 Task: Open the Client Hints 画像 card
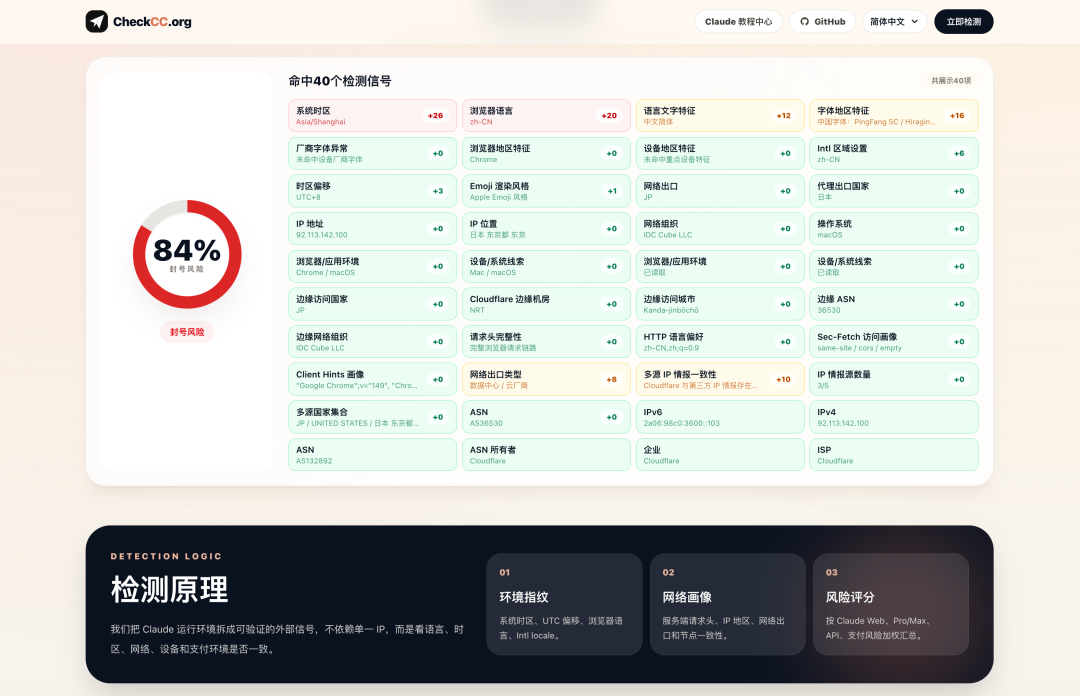click(372, 379)
